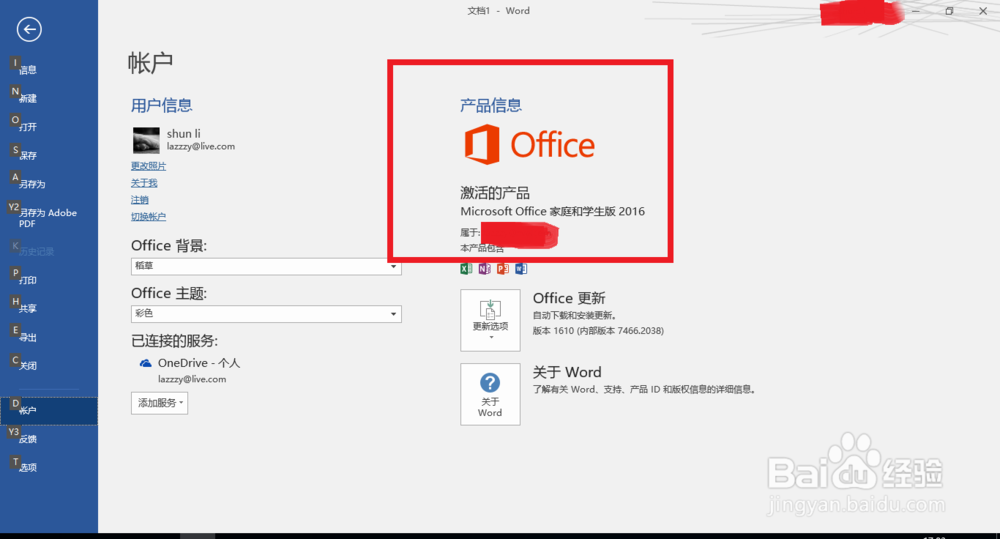Screen dimensions: 1000x539
Task: Click the 产品信息 heading
Action: 491,105
